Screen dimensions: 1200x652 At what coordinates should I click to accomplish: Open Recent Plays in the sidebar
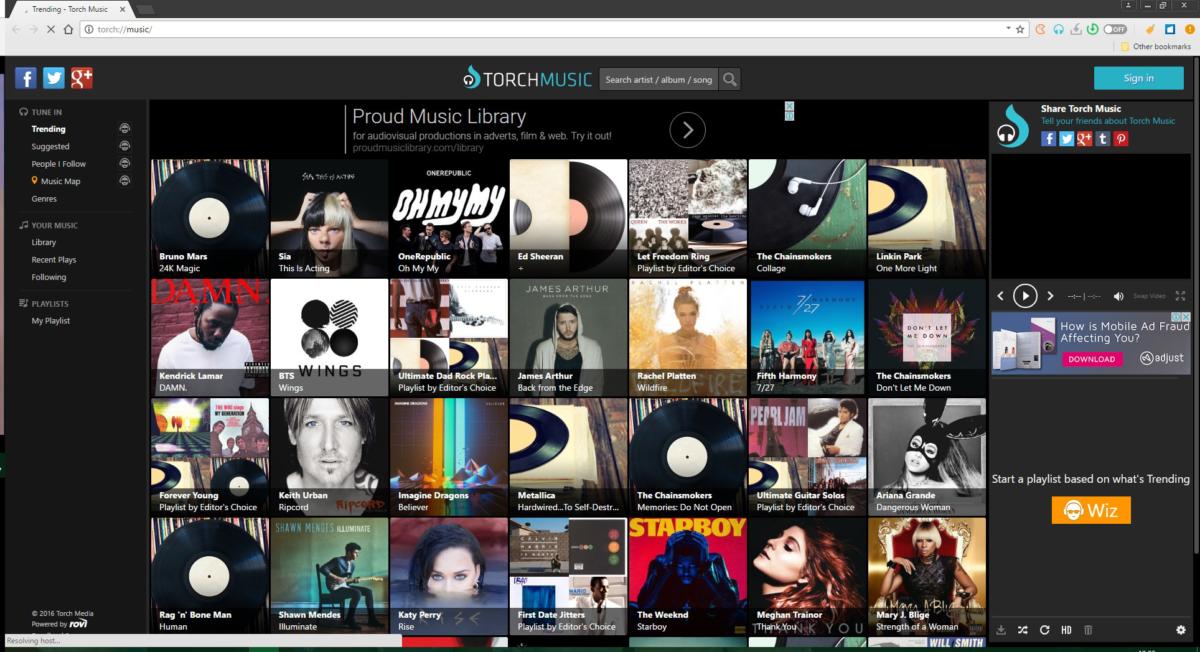tap(54, 260)
